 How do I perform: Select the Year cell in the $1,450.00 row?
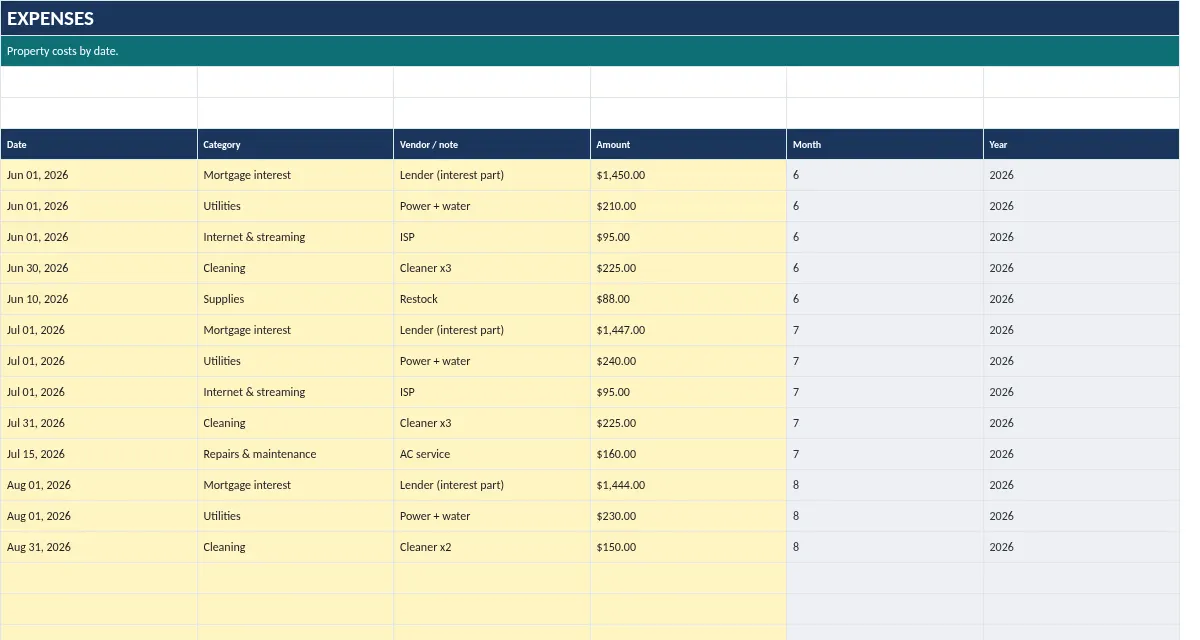[1081, 175]
